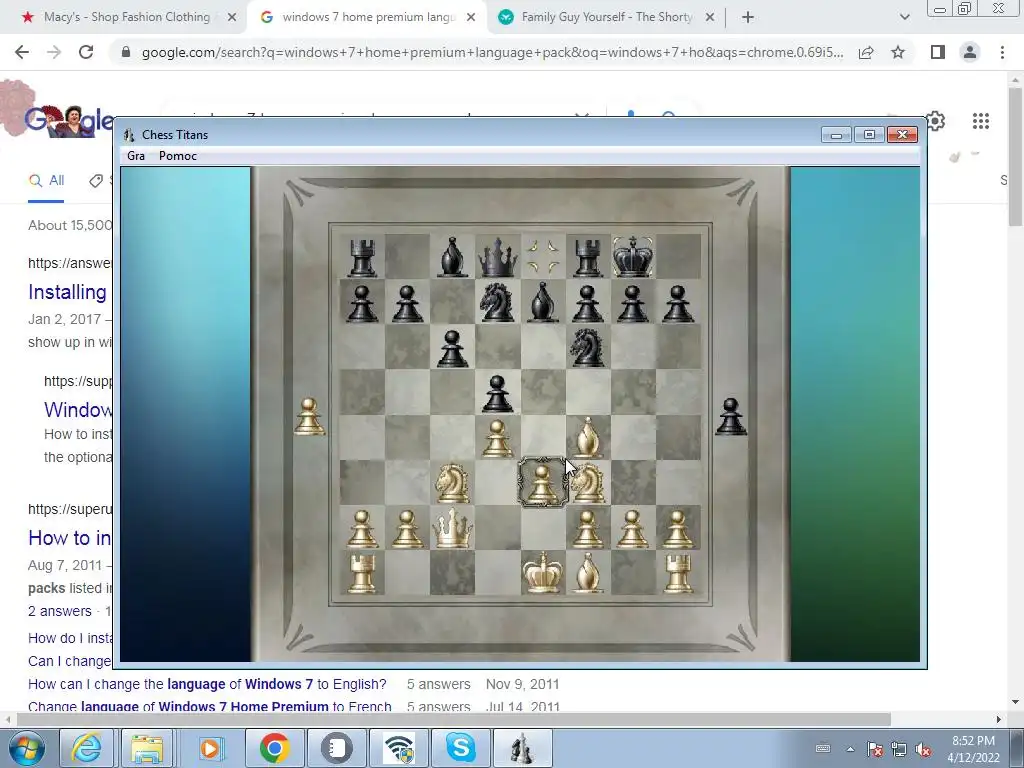Image resolution: width=1024 pixels, height=768 pixels.
Task: Select the white rook on h1
Action: tap(678, 574)
